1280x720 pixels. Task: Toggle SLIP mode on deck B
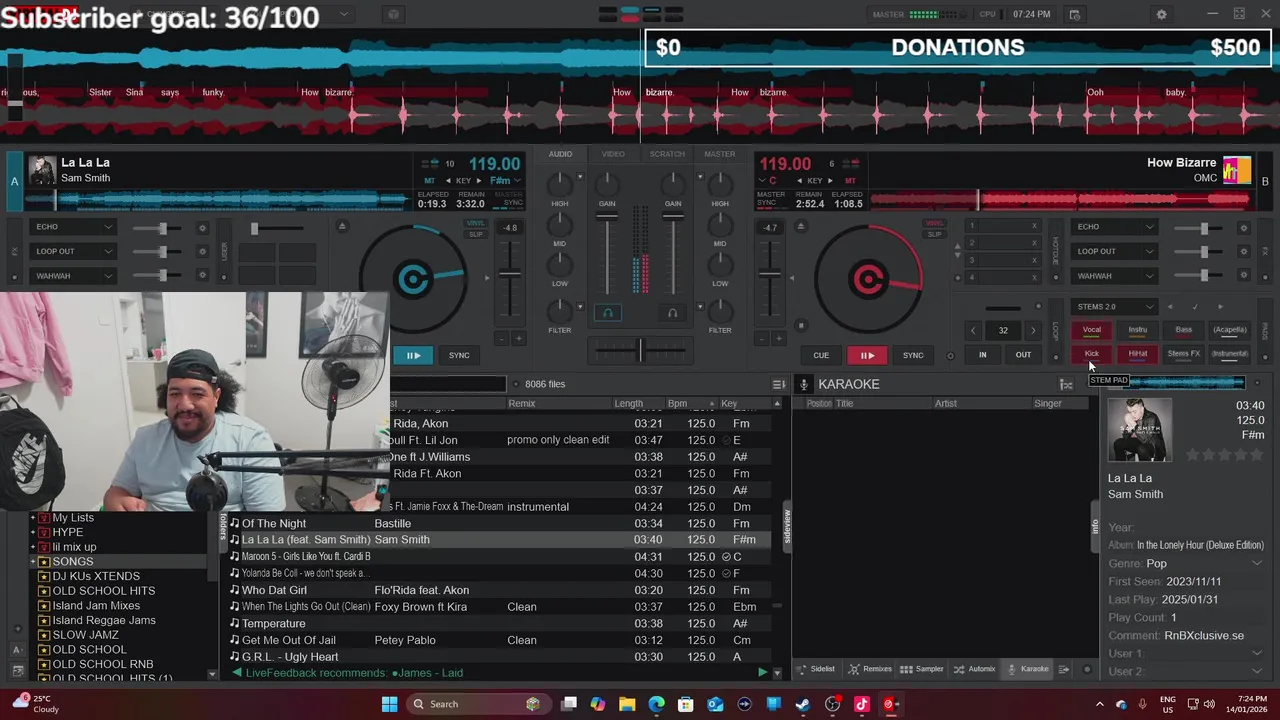[934, 234]
